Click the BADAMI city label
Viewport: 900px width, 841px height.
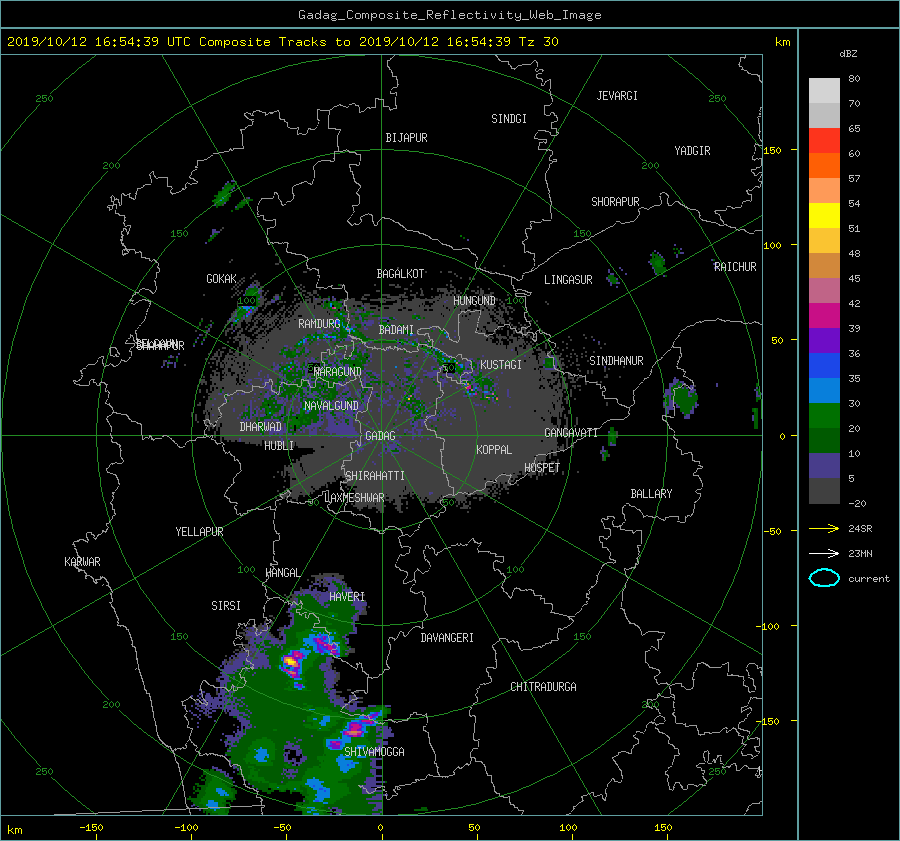(396, 330)
